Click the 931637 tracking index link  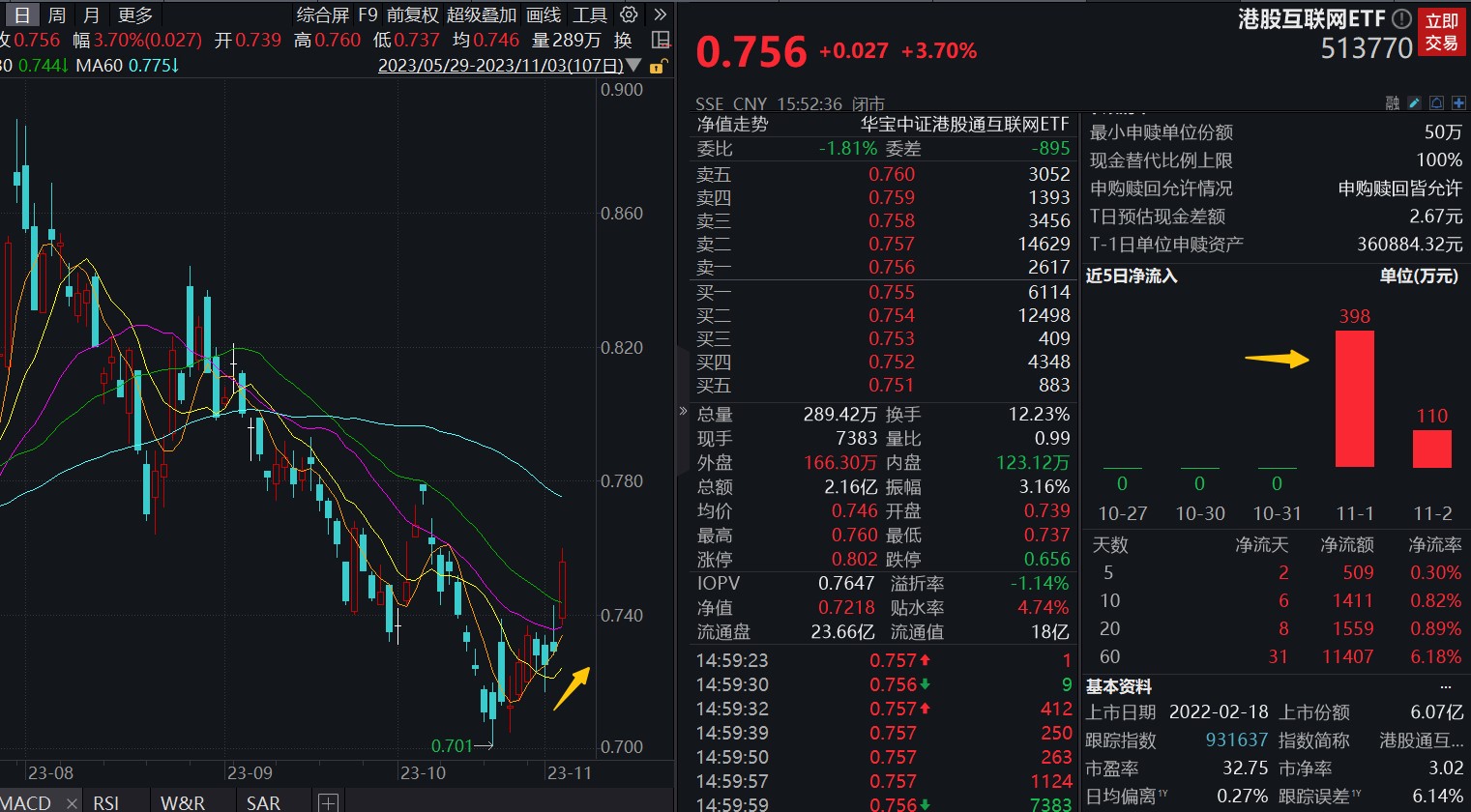1236,739
